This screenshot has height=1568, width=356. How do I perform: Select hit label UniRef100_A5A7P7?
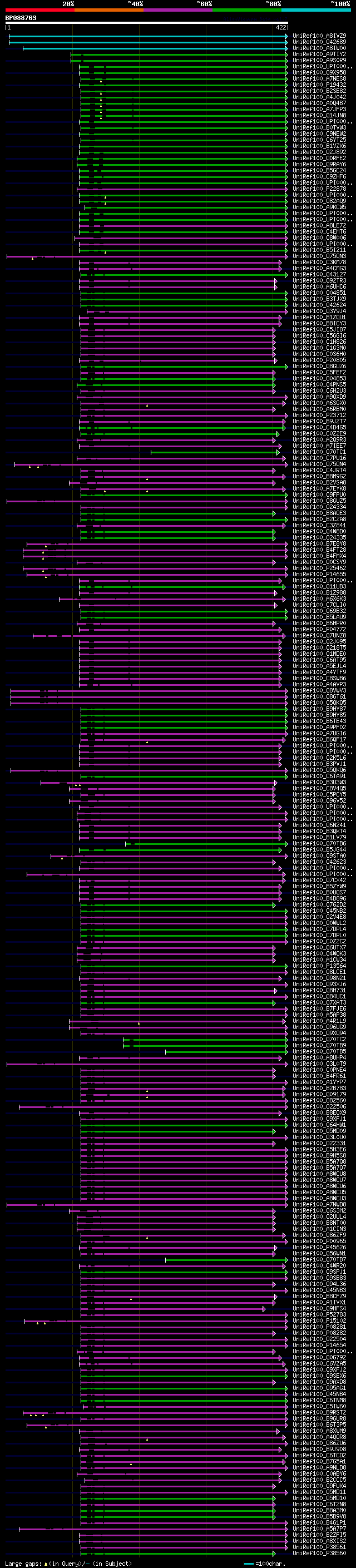319,1529
